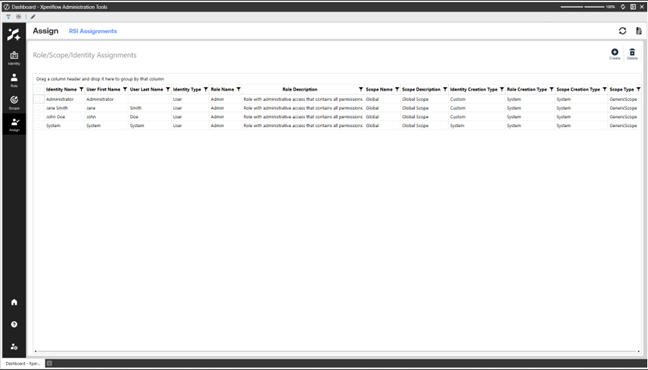648x370 pixels.
Task: Click scrollbar right arrow at grid bottom
Action: [638, 351]
